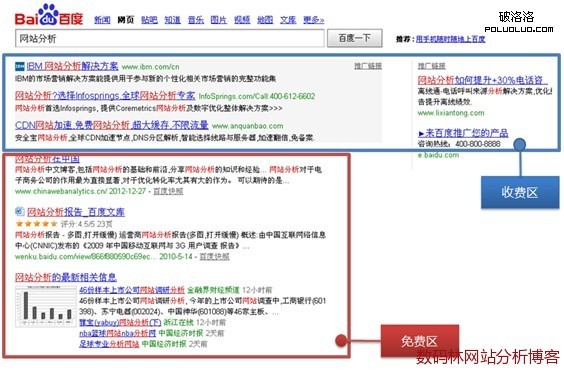
Task: Open the Infosprings 全球网站分析专家 ad link
Action: point(105,96)
